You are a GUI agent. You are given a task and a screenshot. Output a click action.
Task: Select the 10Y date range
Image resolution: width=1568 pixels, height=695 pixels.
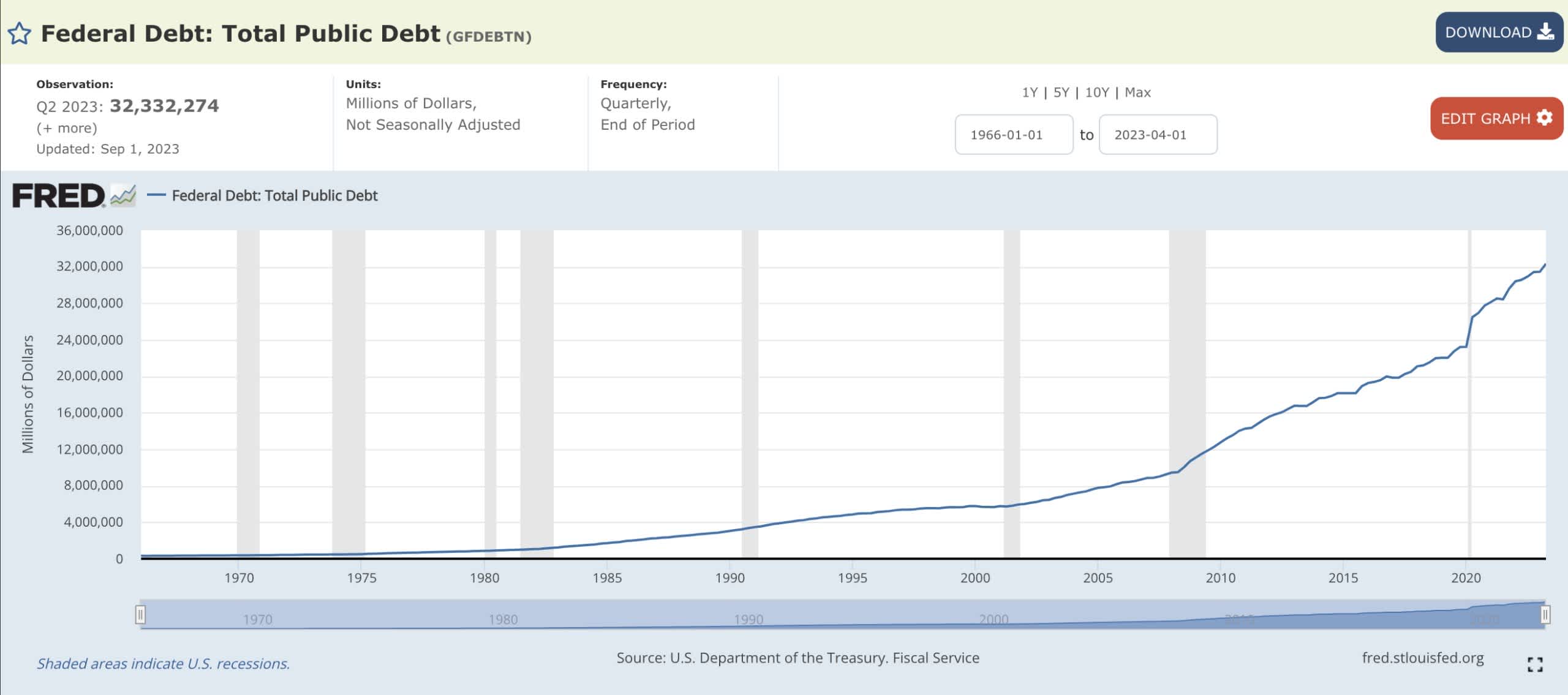[x=1096, y=92]
